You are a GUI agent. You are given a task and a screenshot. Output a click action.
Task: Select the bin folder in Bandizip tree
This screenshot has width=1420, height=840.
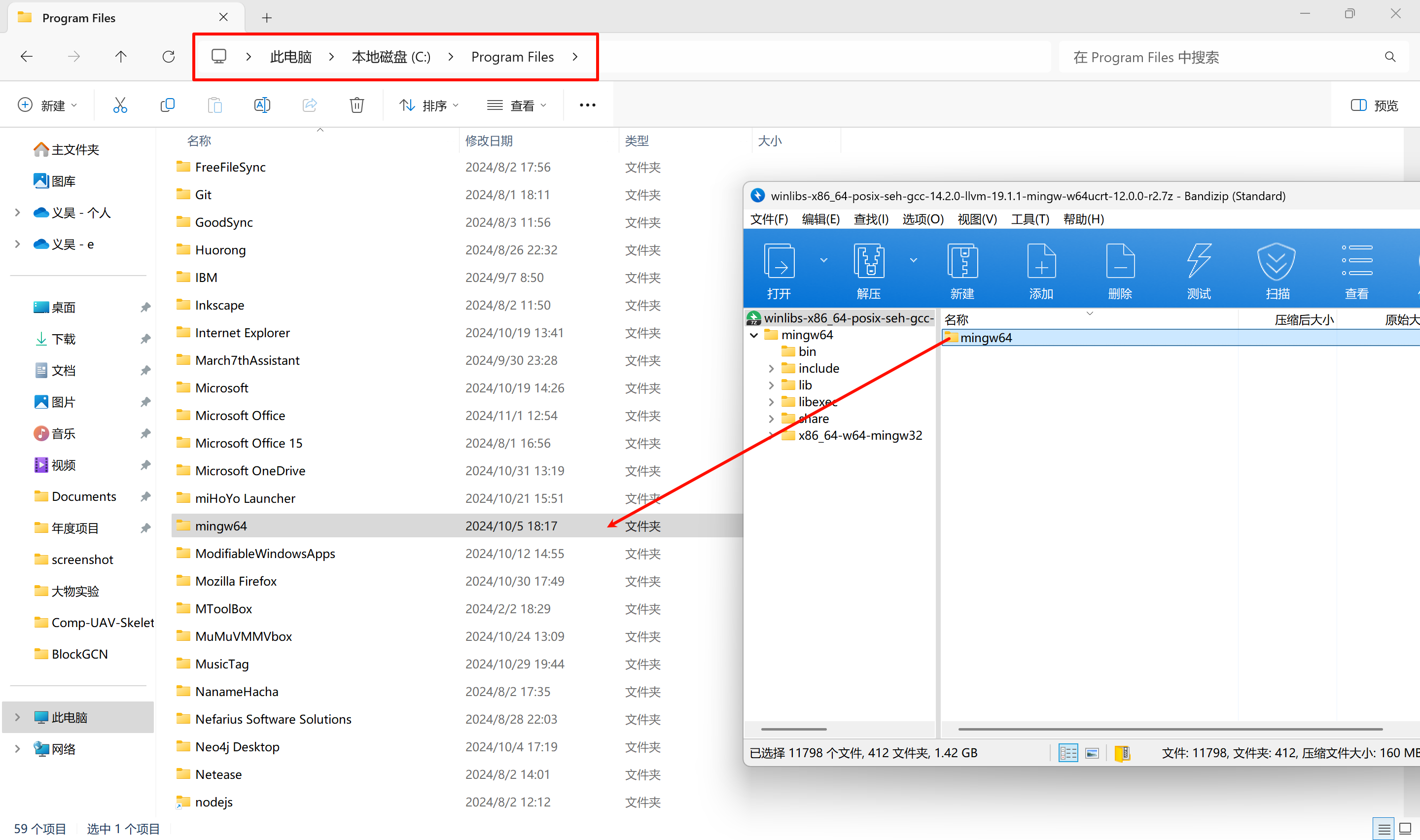[x=799, y=351]
